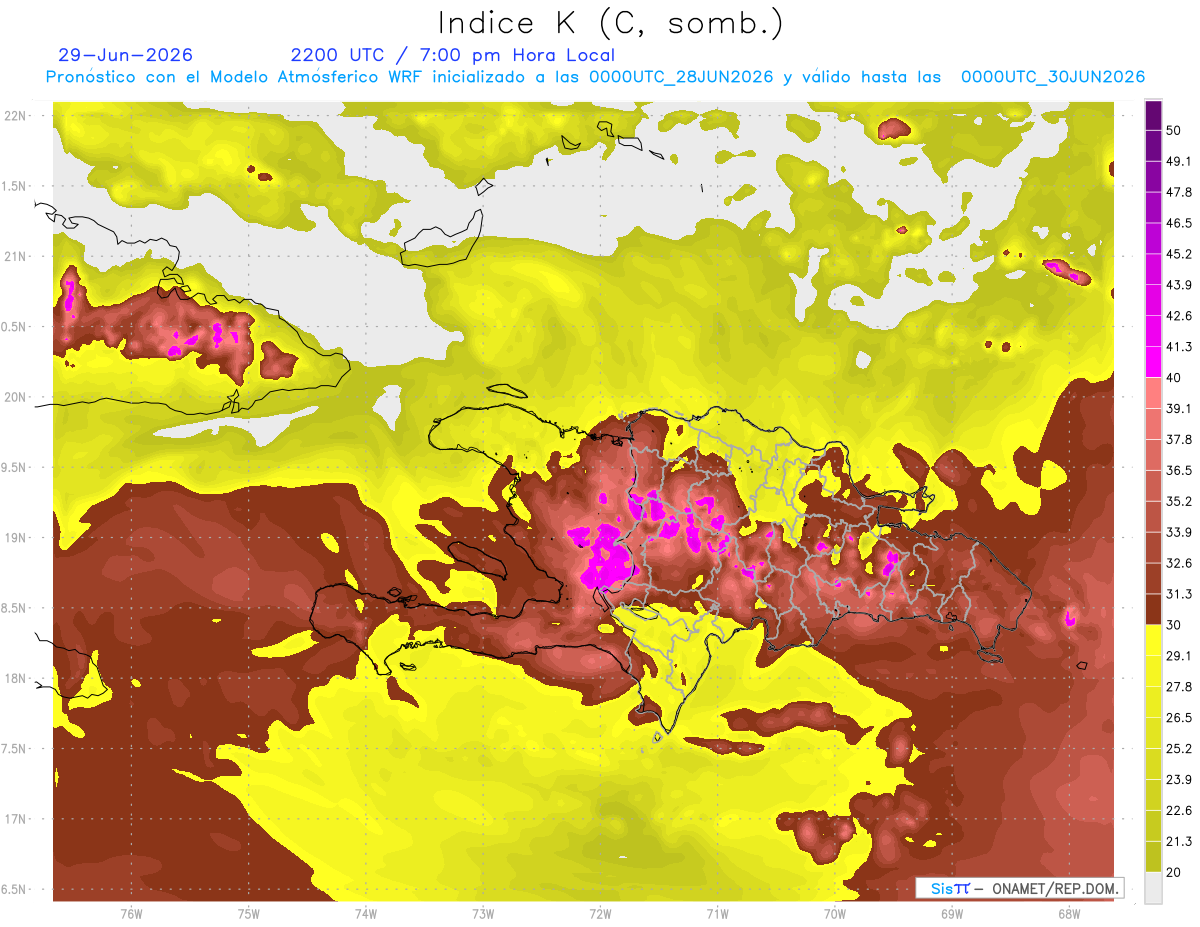Pick the magenta swatch between 40 and 41.3

[1153, 362]
